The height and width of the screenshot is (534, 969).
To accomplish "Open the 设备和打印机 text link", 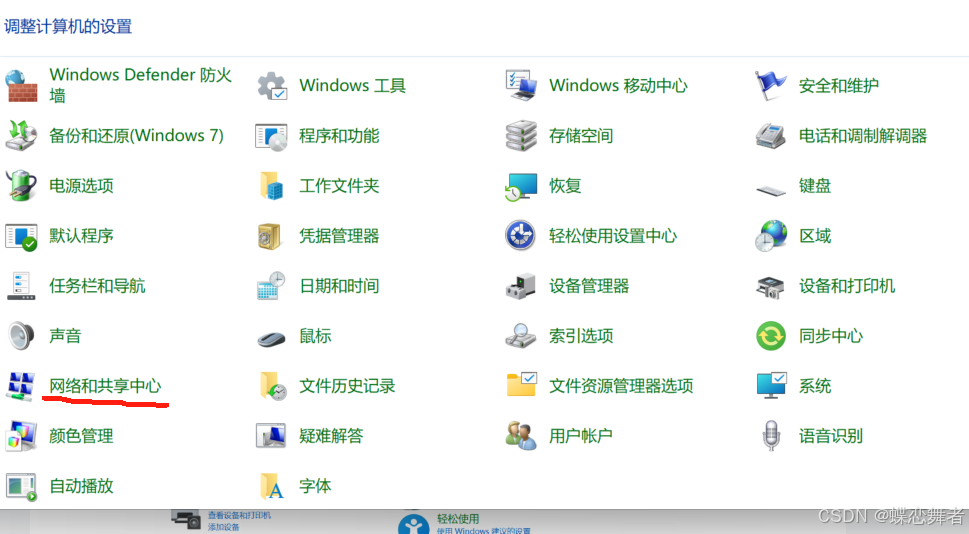I will [847, 286].
